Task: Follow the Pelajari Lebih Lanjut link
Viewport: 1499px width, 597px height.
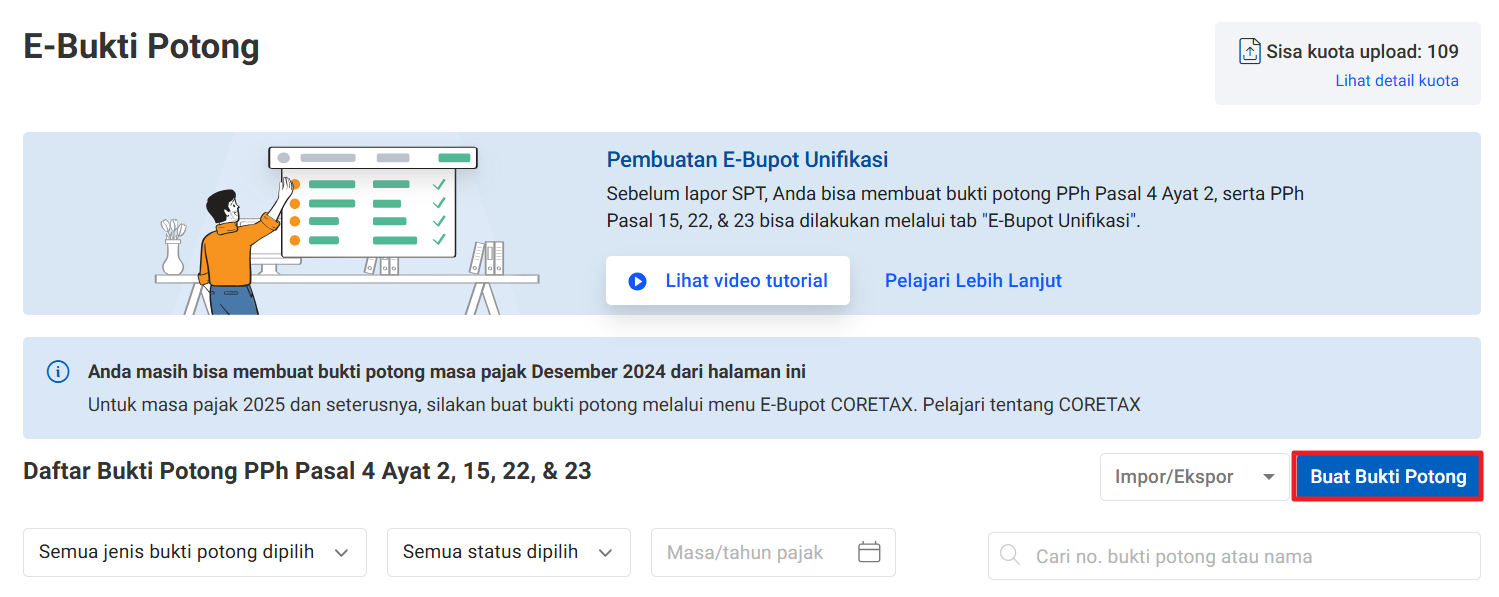Action: 972,281
